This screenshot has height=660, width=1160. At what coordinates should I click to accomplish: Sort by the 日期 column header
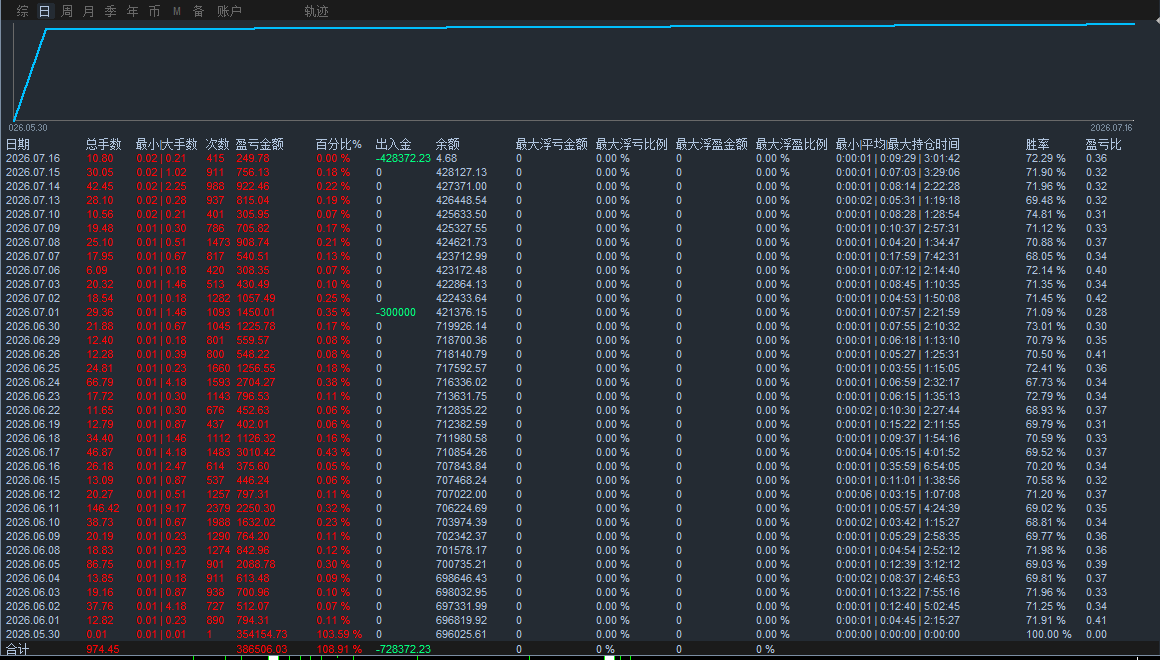[x=18, y=144]
